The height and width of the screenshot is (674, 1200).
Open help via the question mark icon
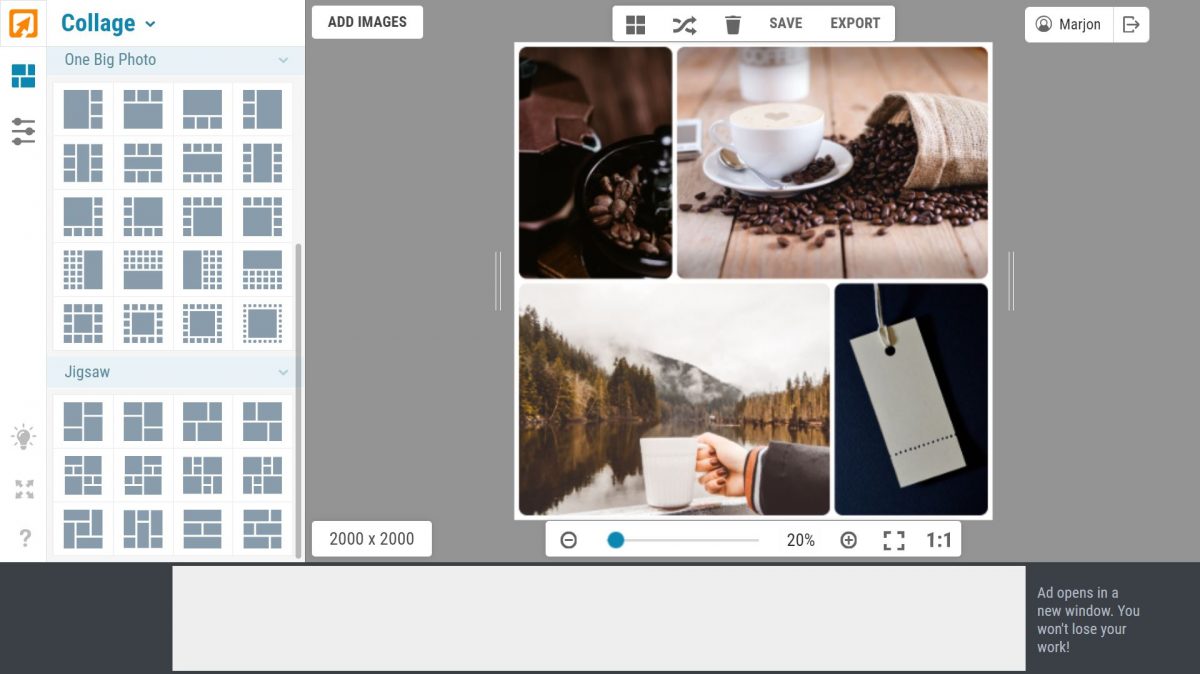point(22,537)
